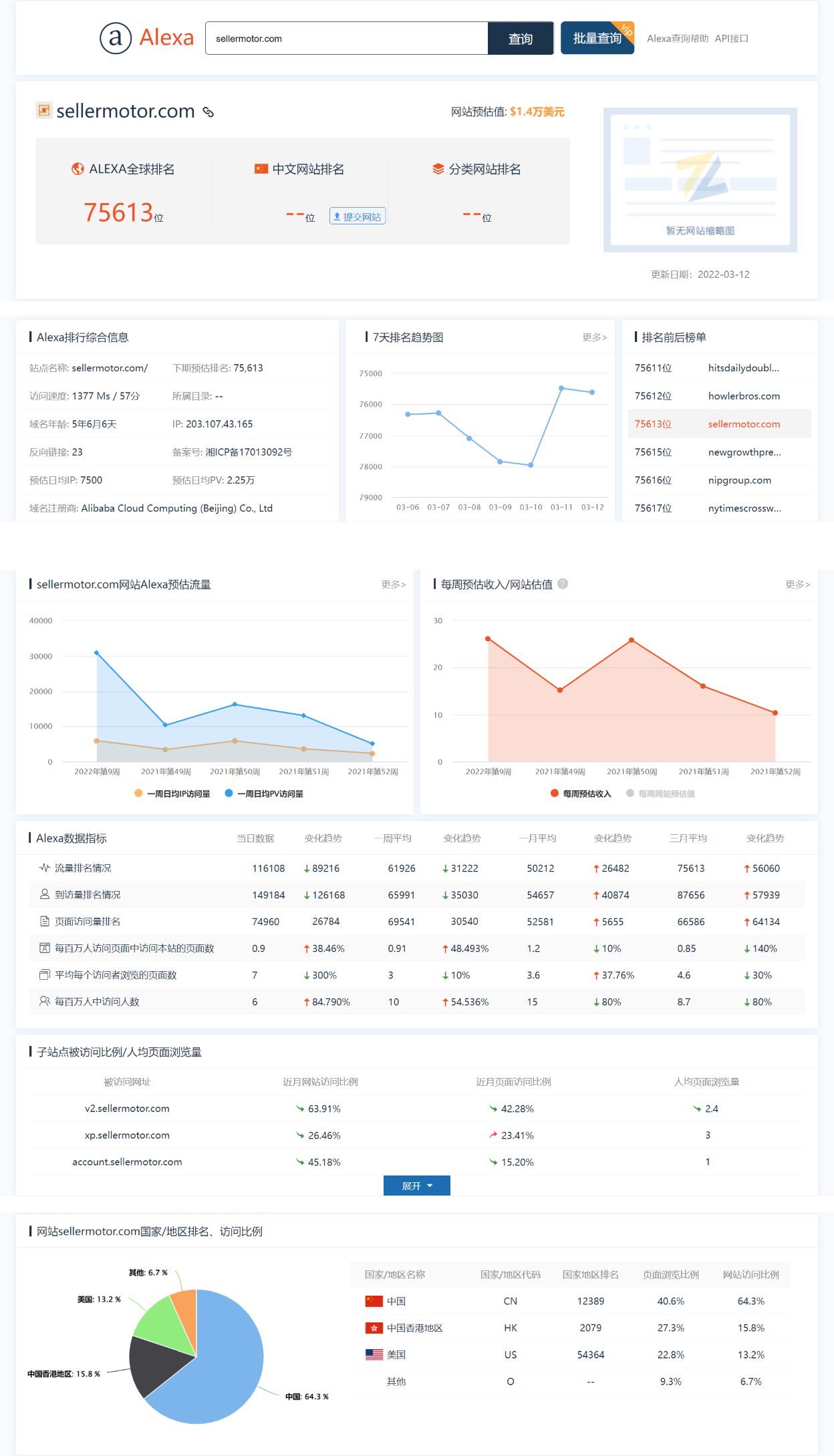Open 更多 link of 每周预估收入 chart
This screenshot has height=1456, width=834.
click(x=798, y=584)
